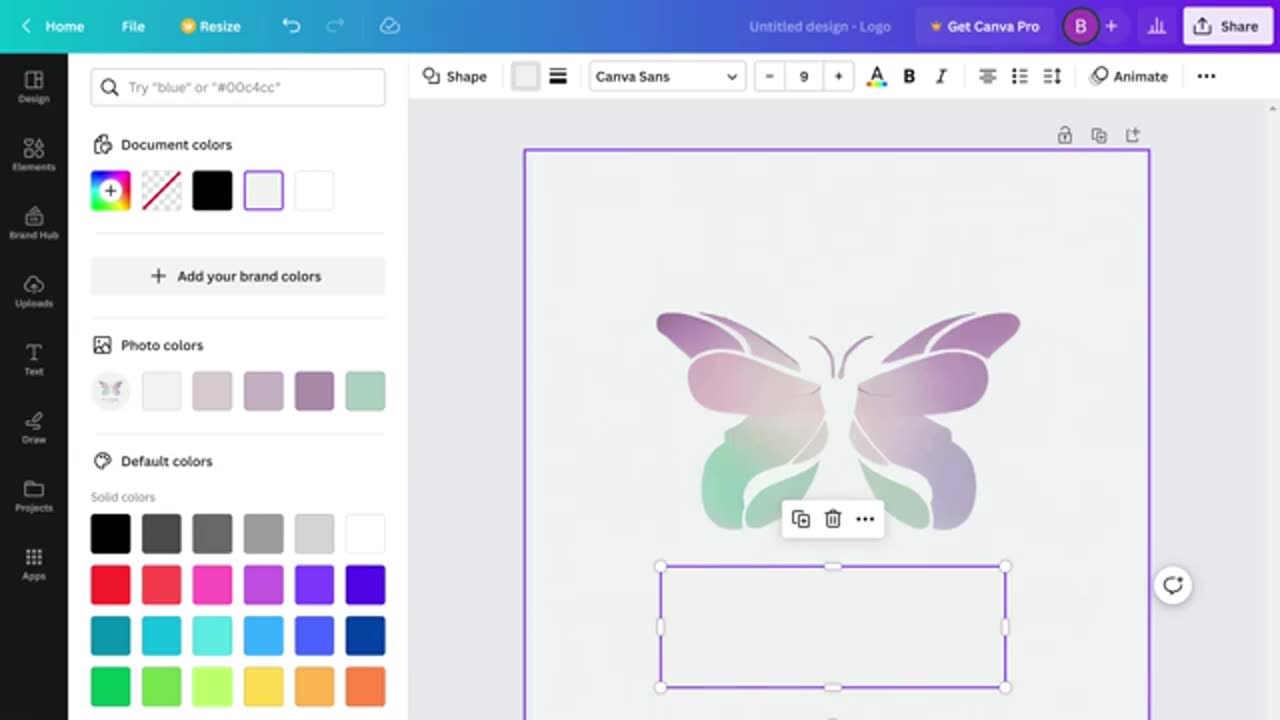
Task: Select the hot pink default color swatch
Action: click(212, 585)
